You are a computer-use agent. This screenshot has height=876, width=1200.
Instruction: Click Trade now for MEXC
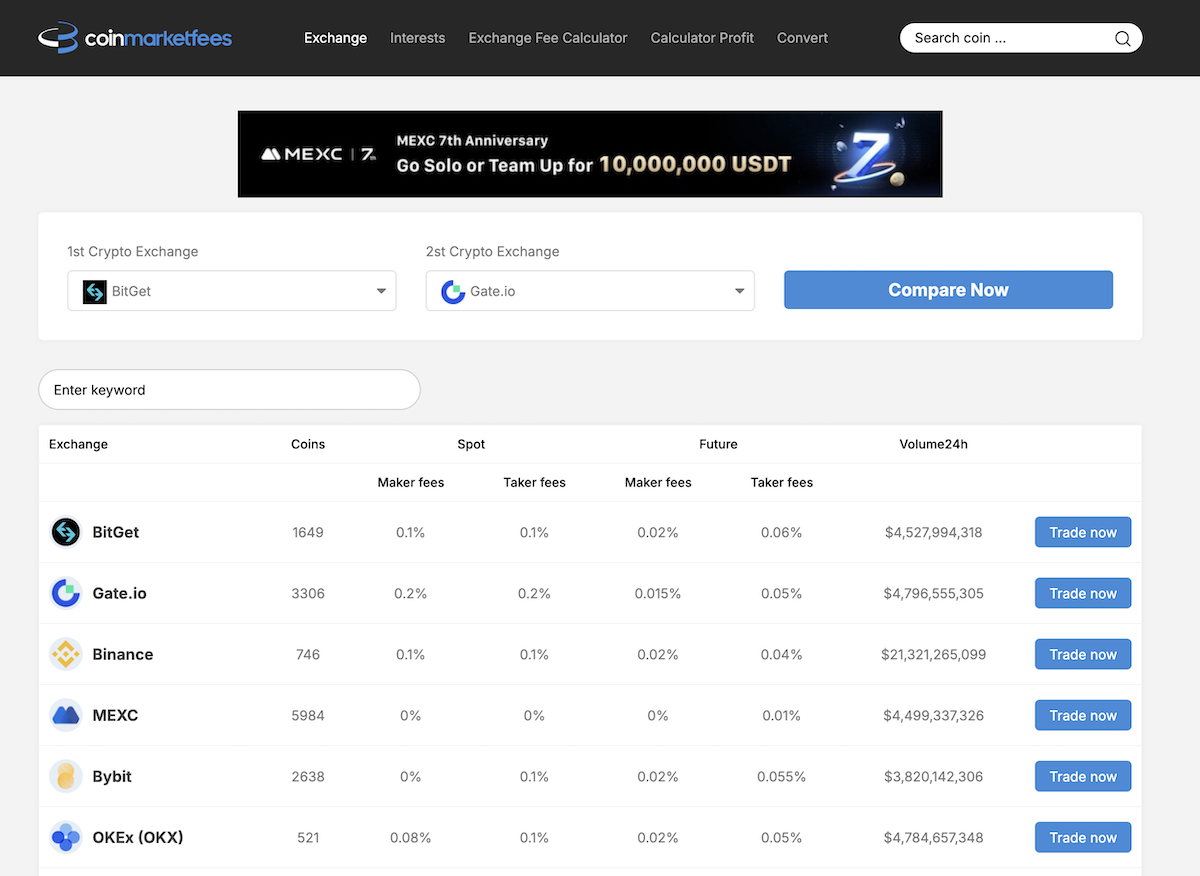pos(1083,715)
